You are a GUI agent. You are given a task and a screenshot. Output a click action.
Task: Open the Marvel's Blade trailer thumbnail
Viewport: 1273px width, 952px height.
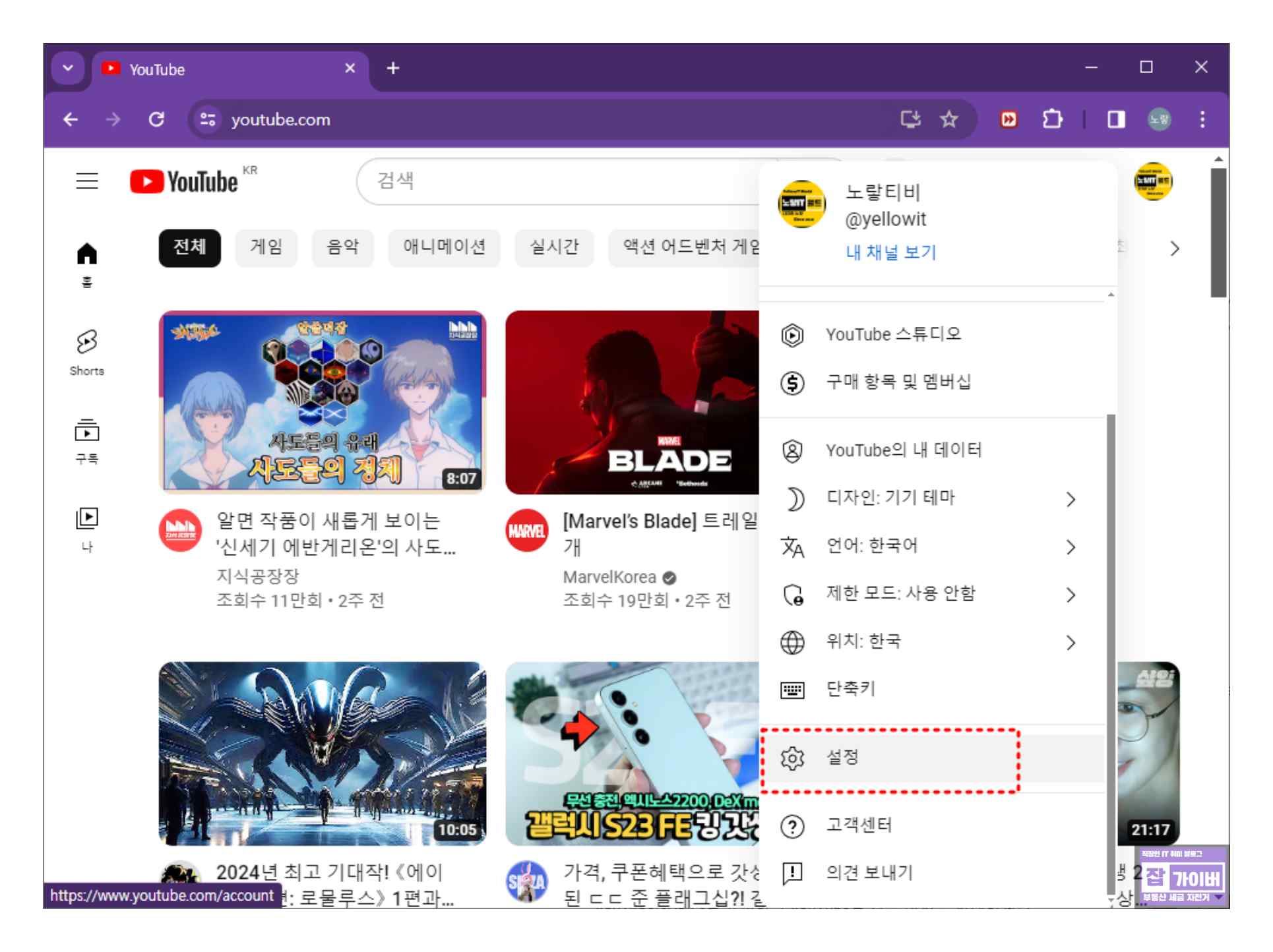(632, 402)
